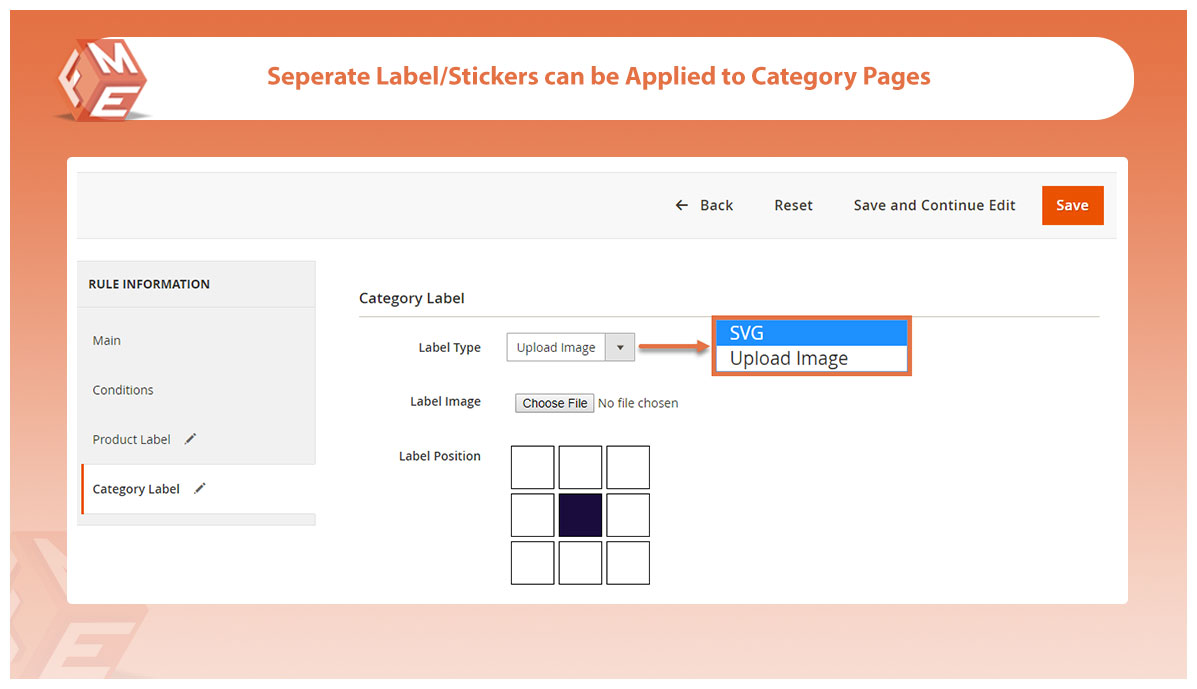Select the bottom-left label position box
This screenshot has height=689, width=1197.
(532, 563)
